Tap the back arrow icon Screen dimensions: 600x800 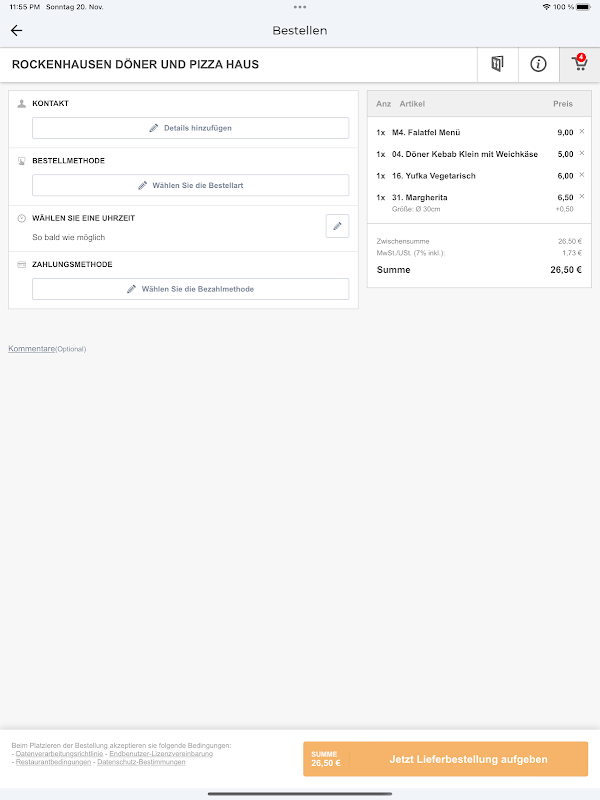point(16,30)
